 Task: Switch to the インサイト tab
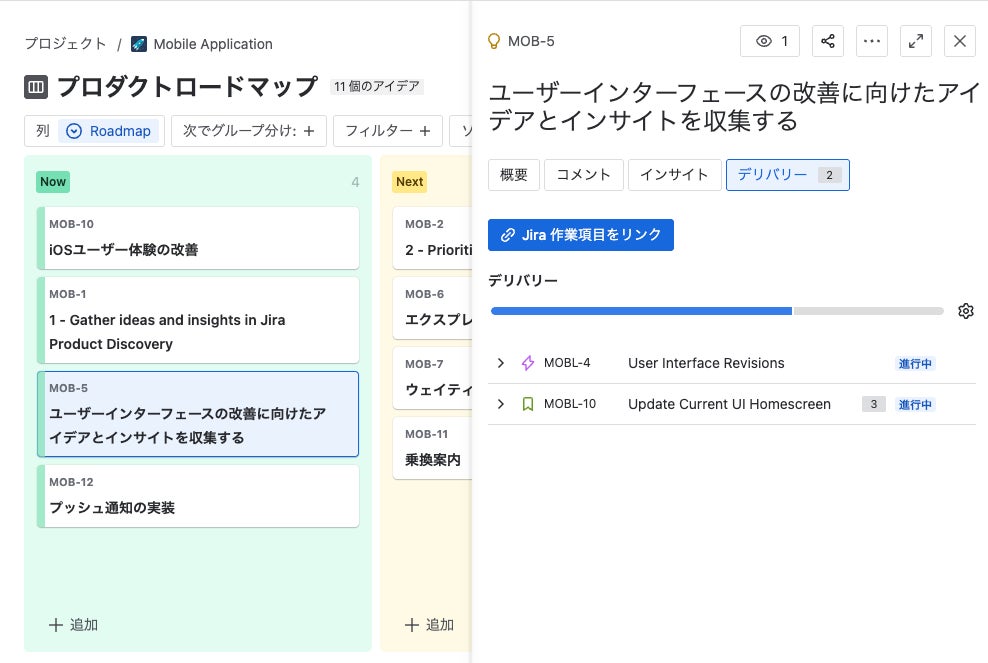674,174
